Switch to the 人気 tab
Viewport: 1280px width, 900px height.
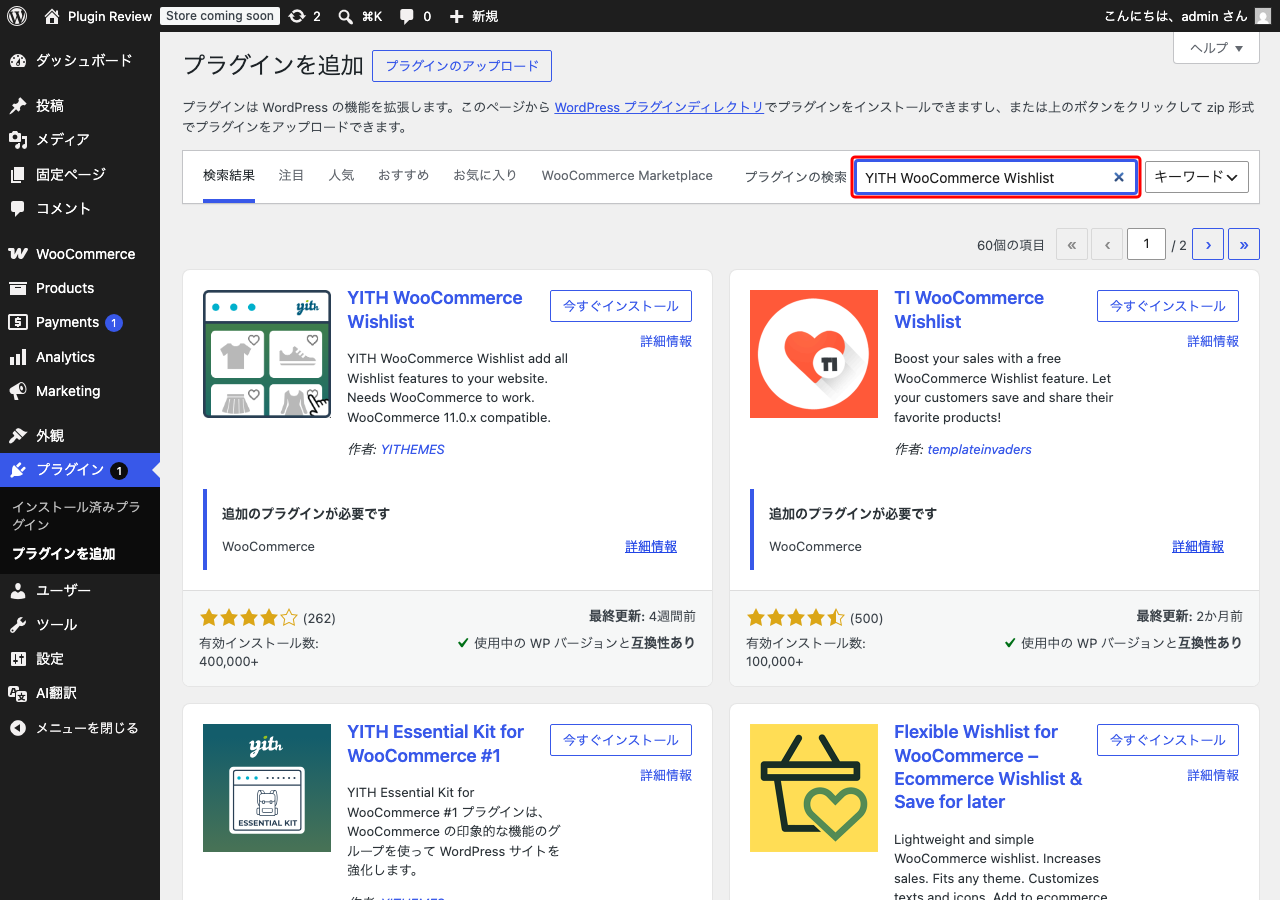tap(341, 176)
